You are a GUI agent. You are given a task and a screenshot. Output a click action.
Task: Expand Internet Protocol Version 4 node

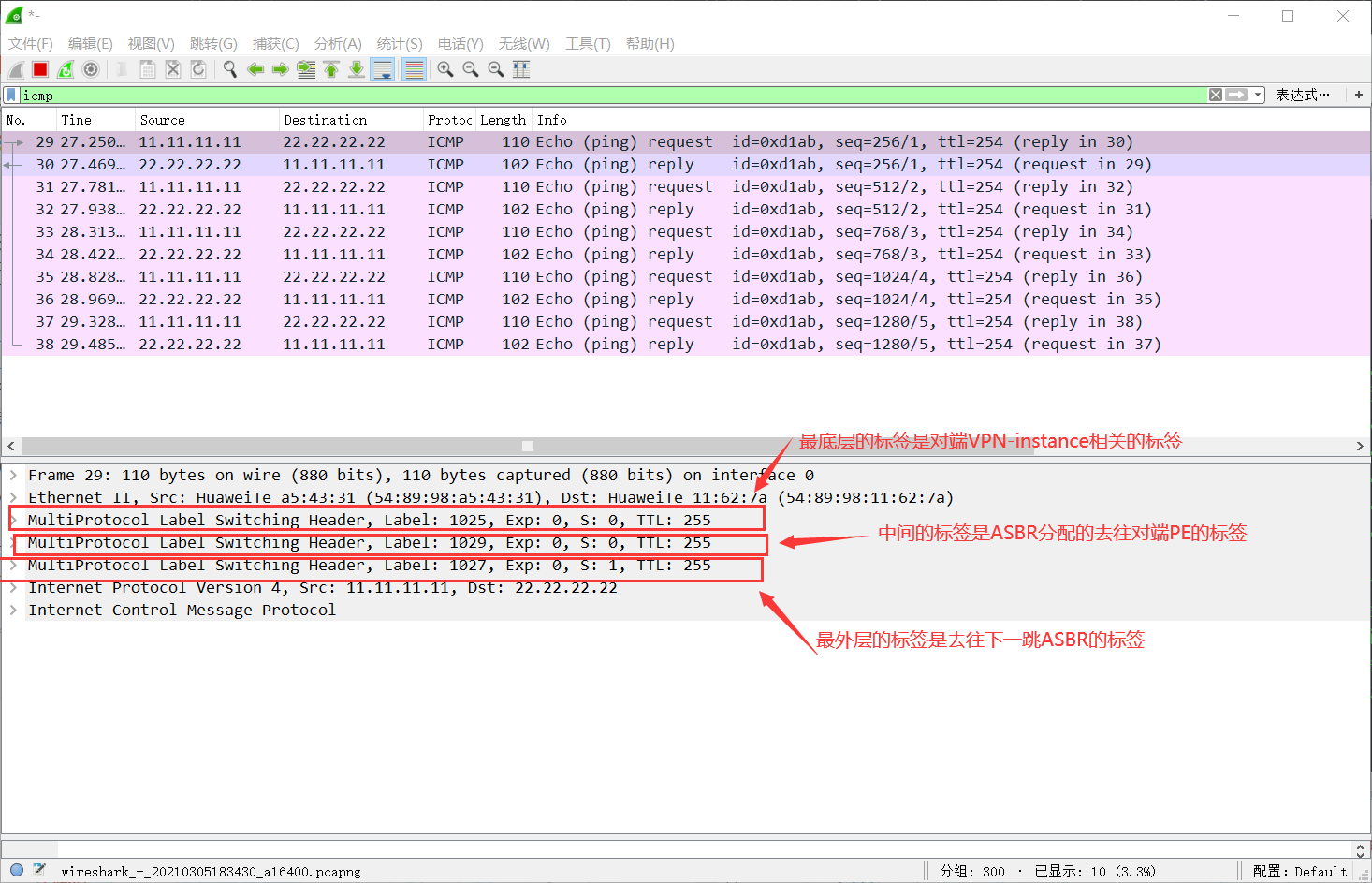tap(13, 587)
